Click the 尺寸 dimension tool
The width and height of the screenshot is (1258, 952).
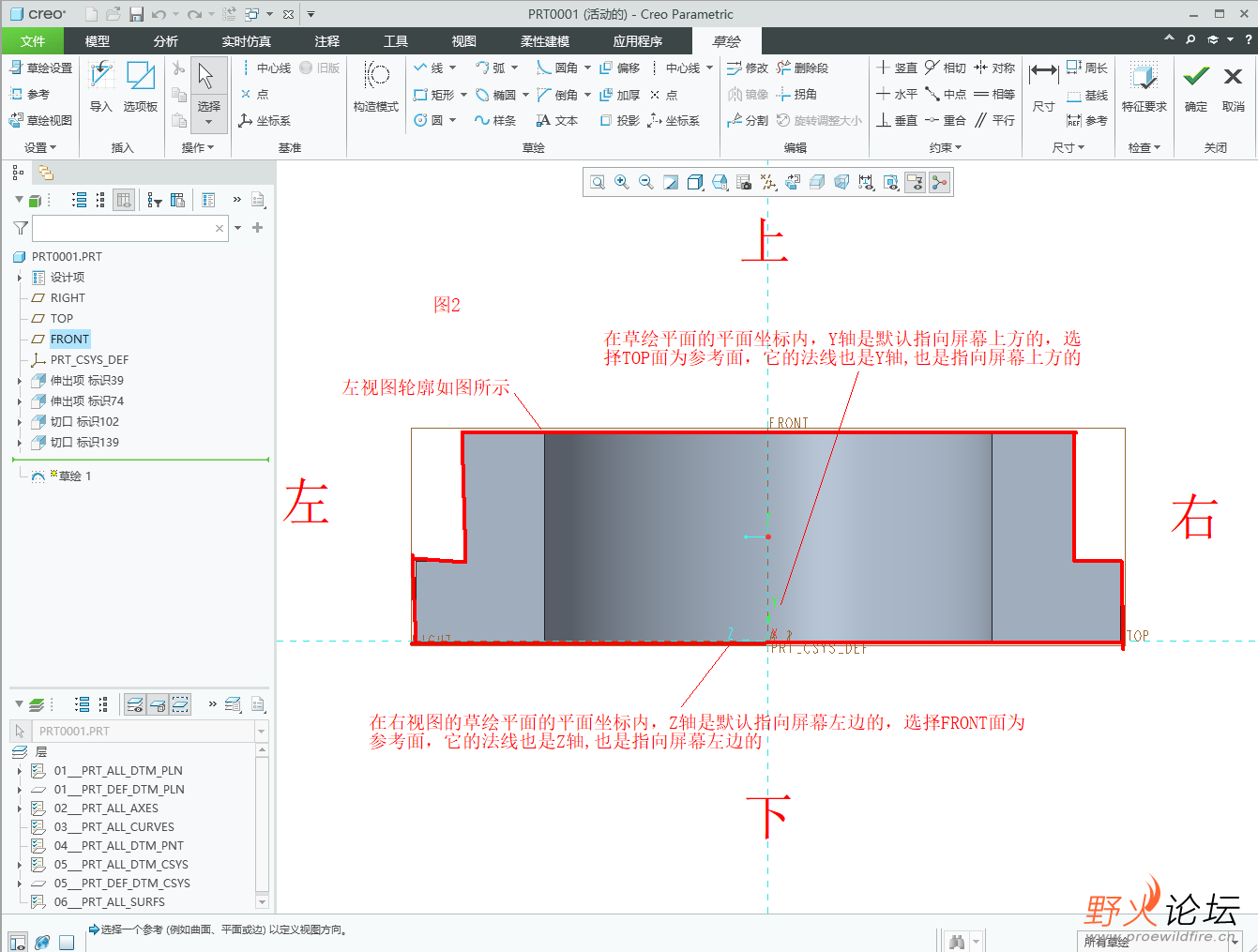tap(1043, 86)
